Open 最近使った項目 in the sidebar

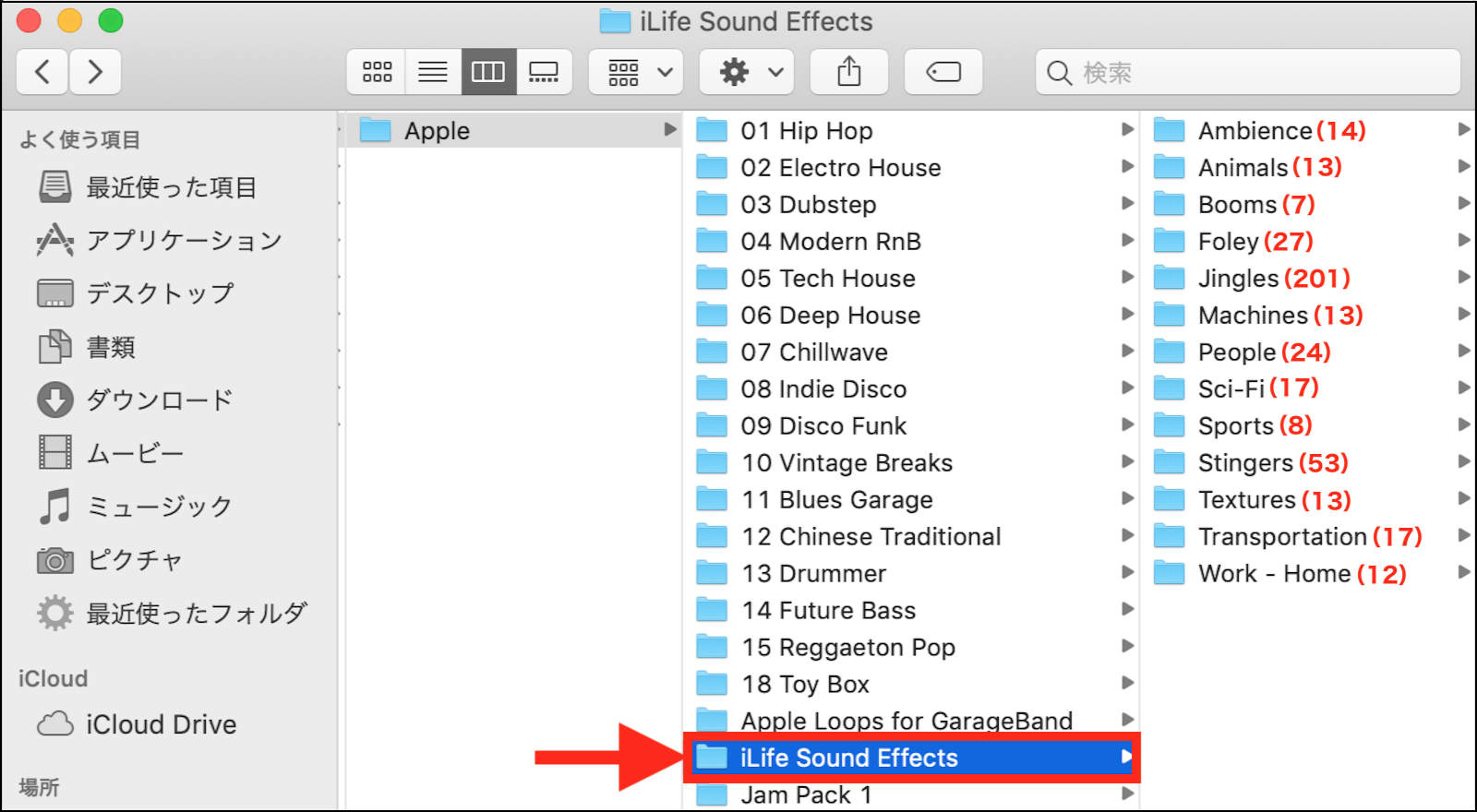pyautogui.click(x=172, y=187)
